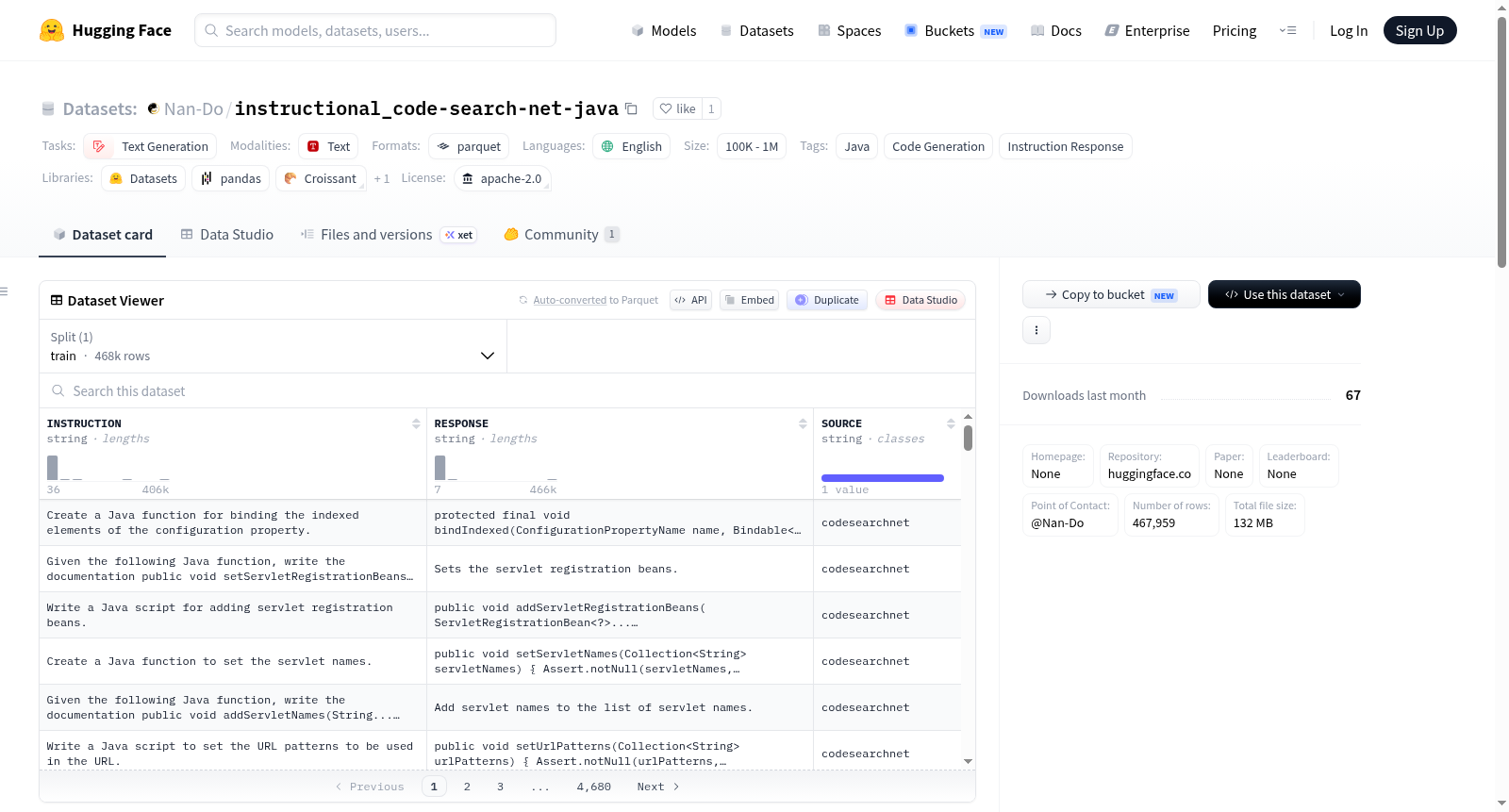
Task: Open sidebar table of contents icon at left edge
Action: point(5,291)
